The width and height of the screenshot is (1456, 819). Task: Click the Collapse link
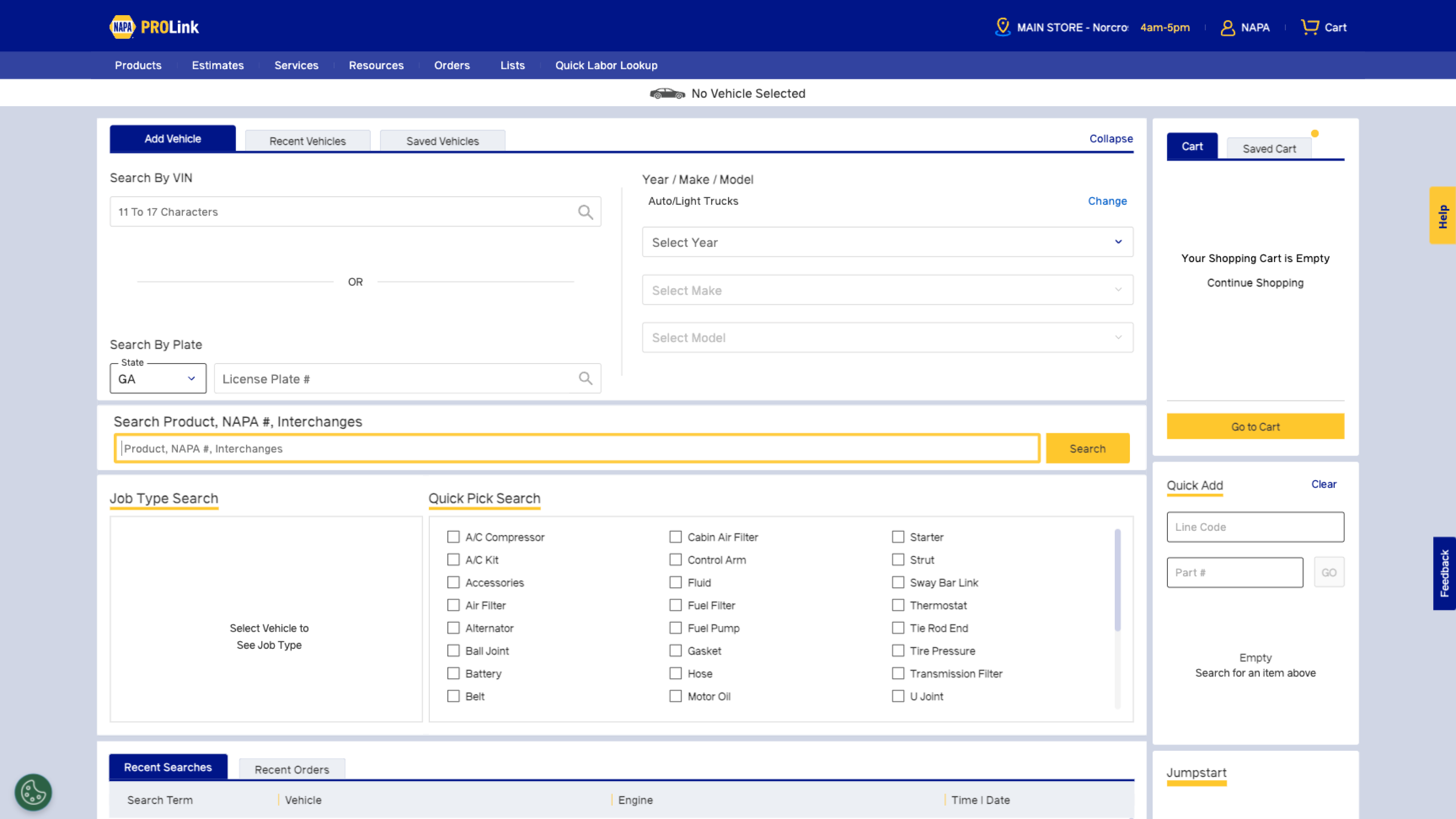(1111, 138)
